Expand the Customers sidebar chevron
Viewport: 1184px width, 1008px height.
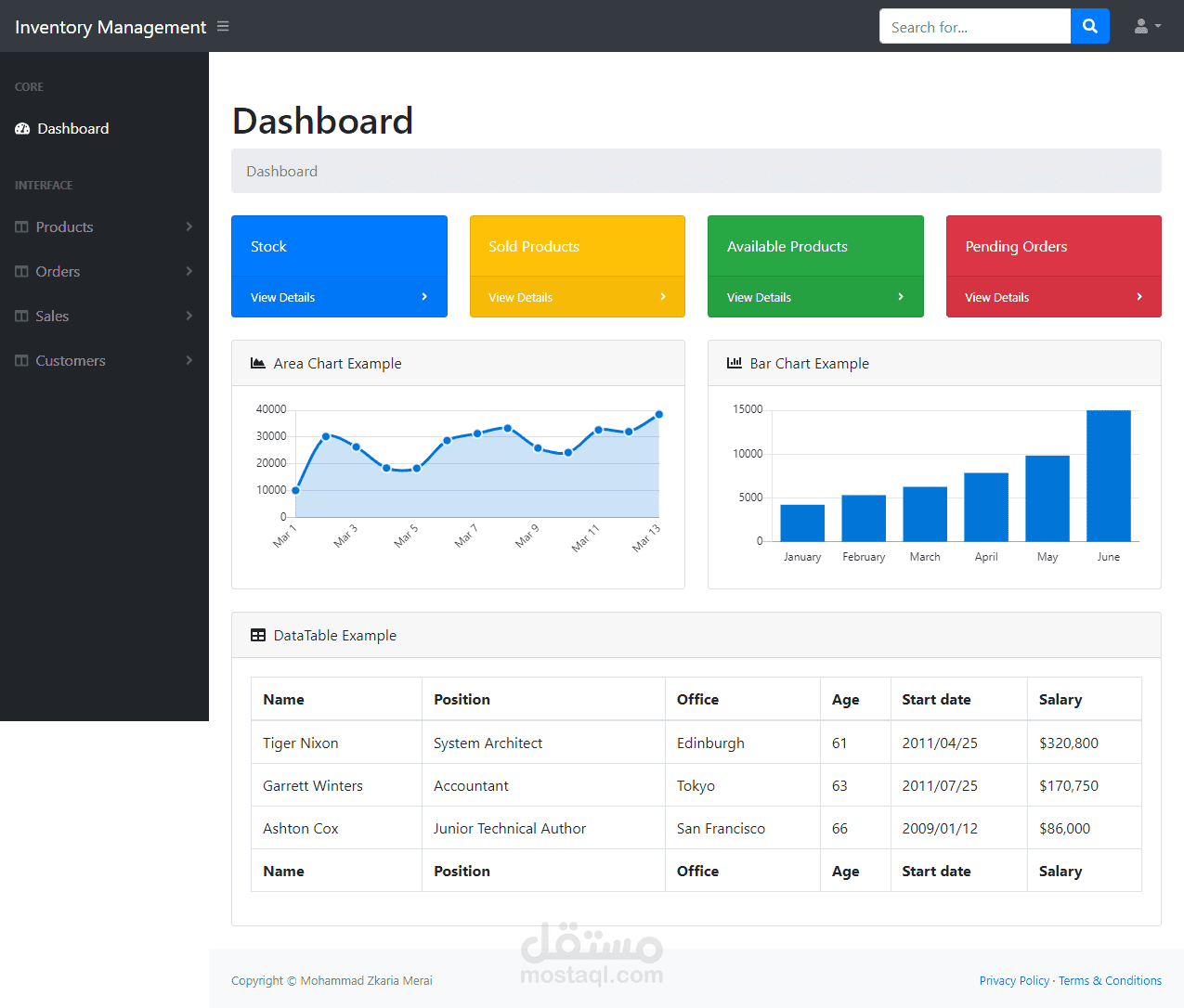189,360
